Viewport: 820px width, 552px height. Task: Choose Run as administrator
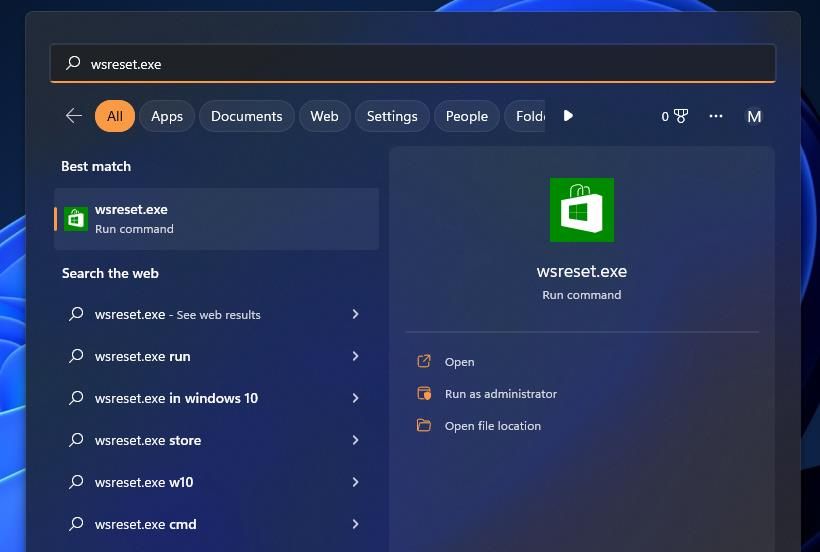pyautogui.click(x=500, y=394)
